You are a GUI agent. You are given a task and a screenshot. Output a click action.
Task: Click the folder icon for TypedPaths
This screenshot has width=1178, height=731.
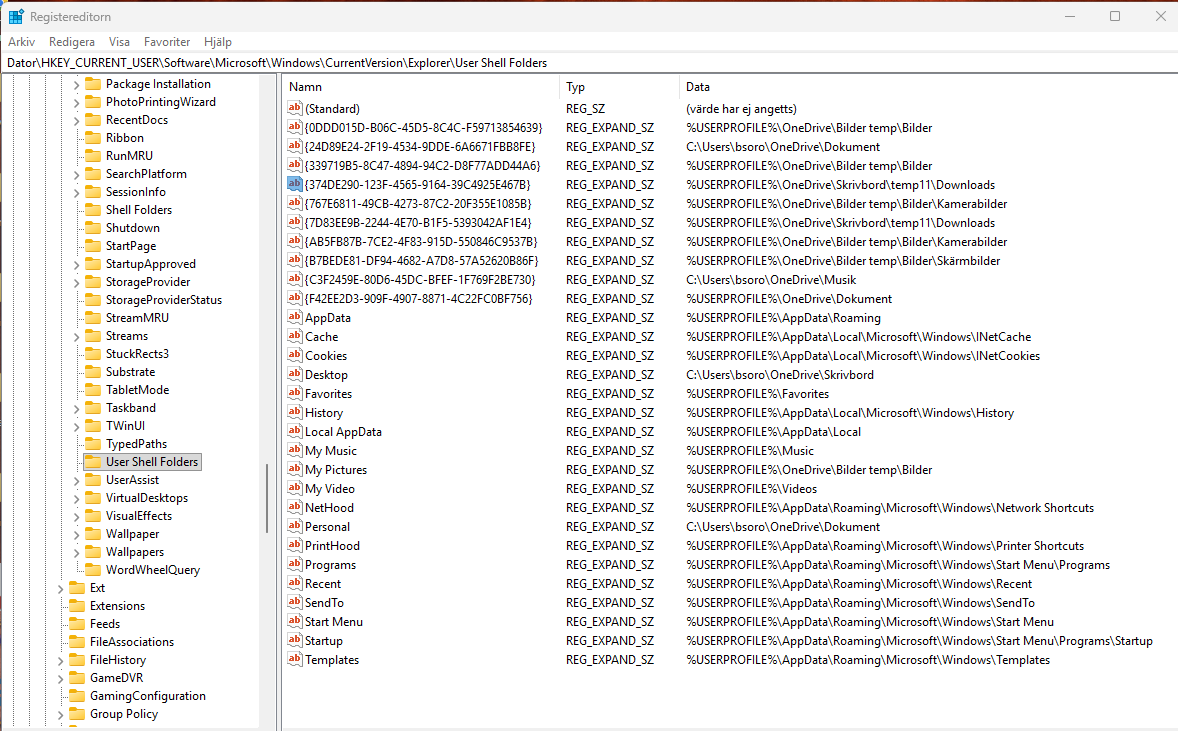click(x=93, y=443)
